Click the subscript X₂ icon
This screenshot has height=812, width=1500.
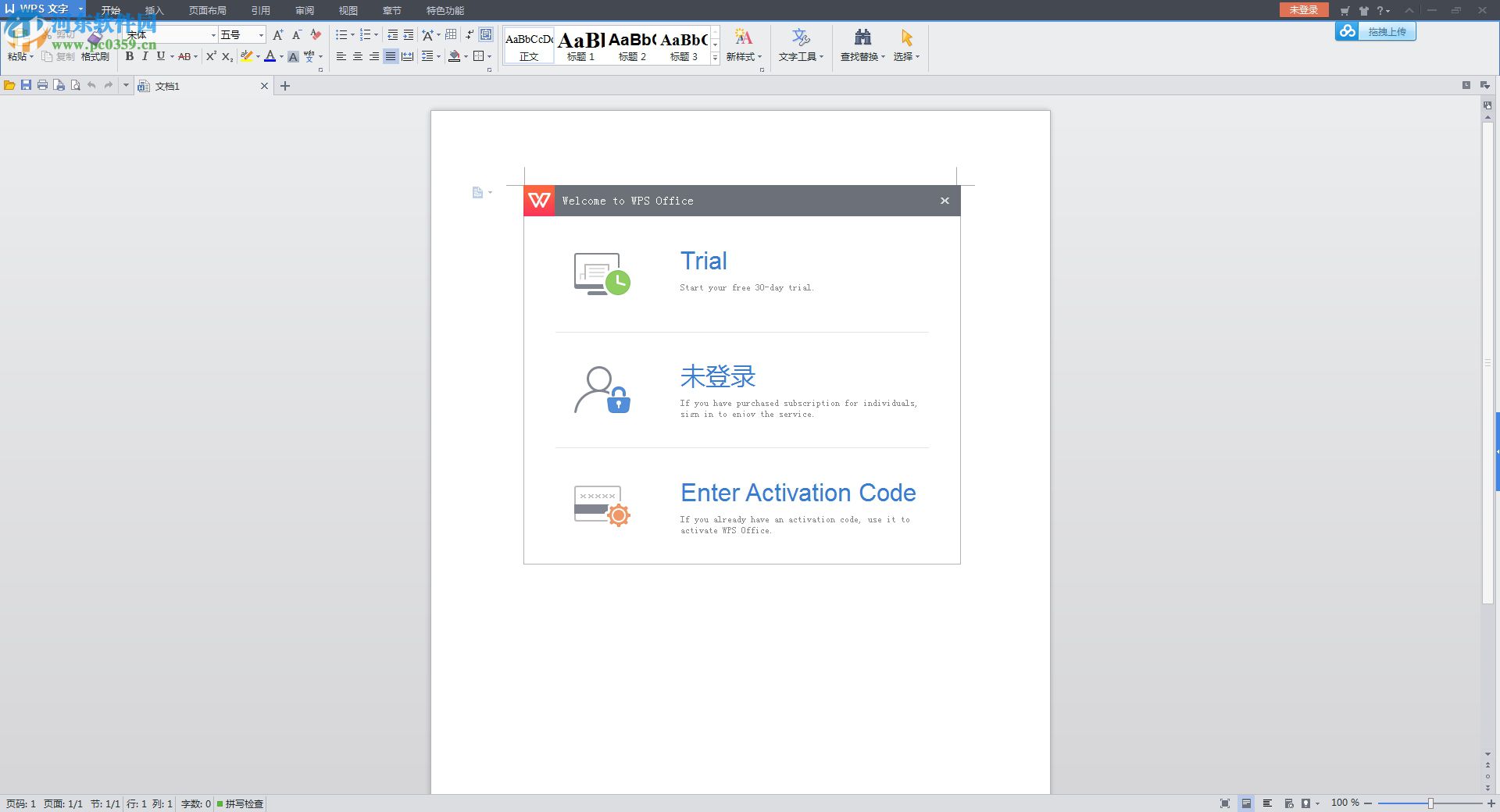tap(227, 56)
